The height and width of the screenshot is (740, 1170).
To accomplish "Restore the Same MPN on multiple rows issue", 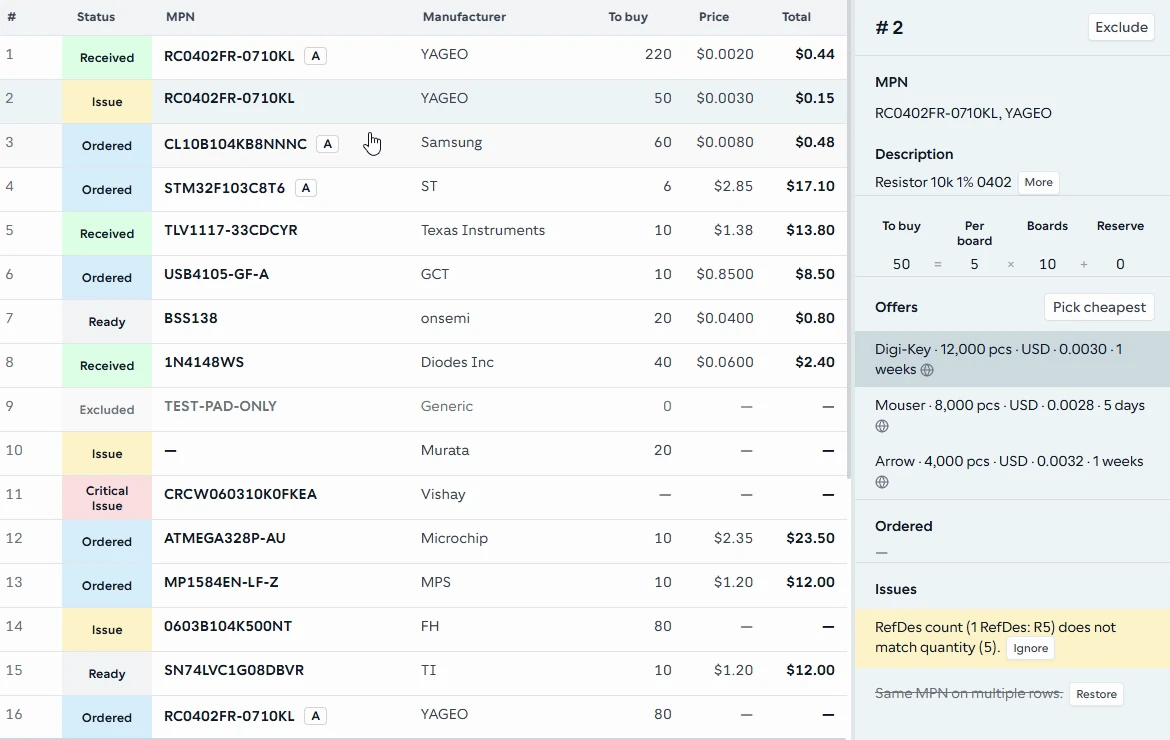I will pos(1096,694).
